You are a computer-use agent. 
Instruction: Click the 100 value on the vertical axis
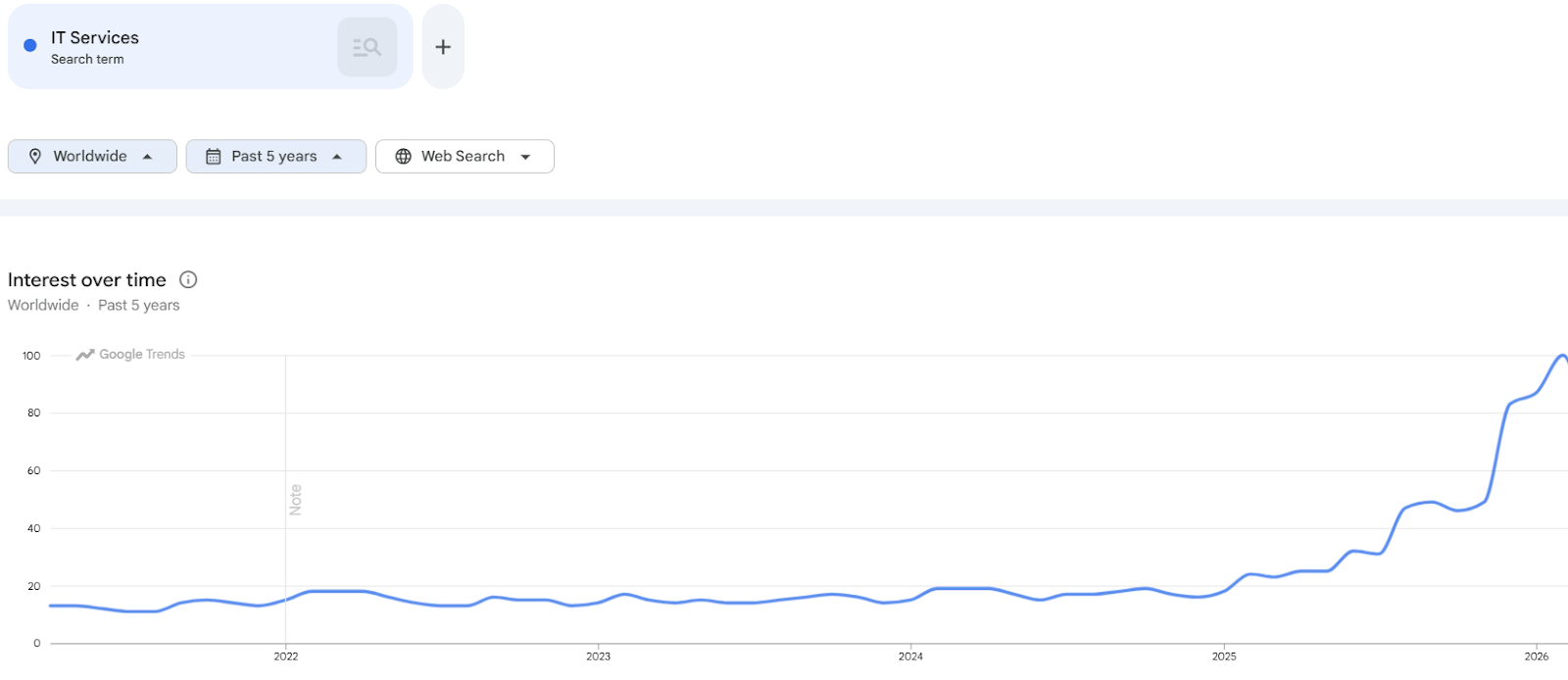[x=31, y=356]
